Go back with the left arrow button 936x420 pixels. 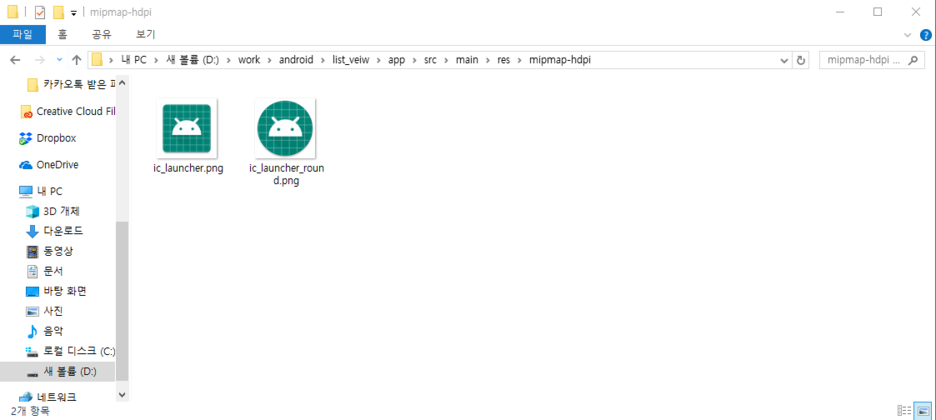tap(15, 60)
